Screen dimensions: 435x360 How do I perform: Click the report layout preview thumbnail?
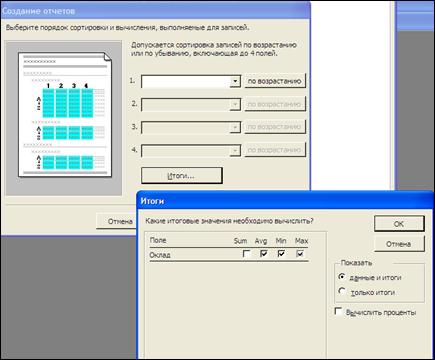tap(65, 115)
